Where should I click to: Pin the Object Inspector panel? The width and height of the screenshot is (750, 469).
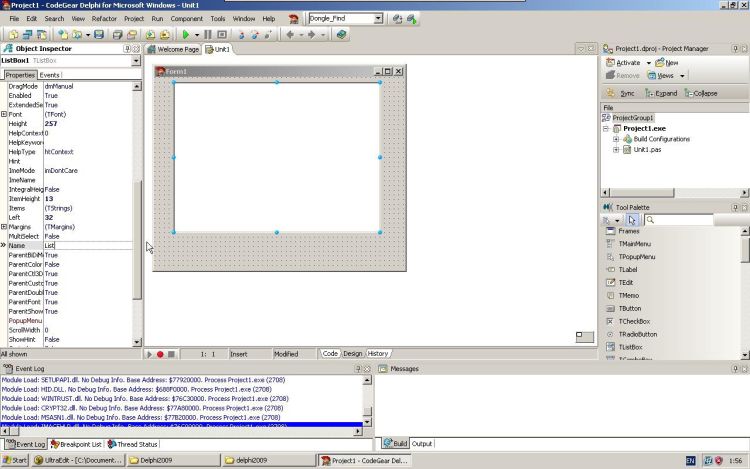127,49
